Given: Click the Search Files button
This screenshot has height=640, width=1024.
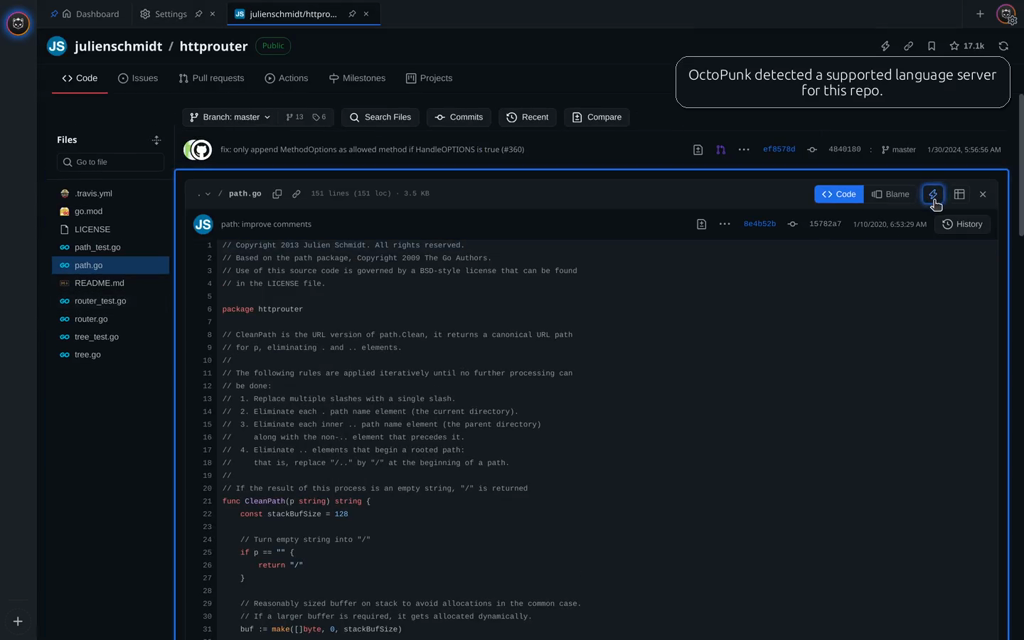Looking at the screenshot, I should (380, 117).
